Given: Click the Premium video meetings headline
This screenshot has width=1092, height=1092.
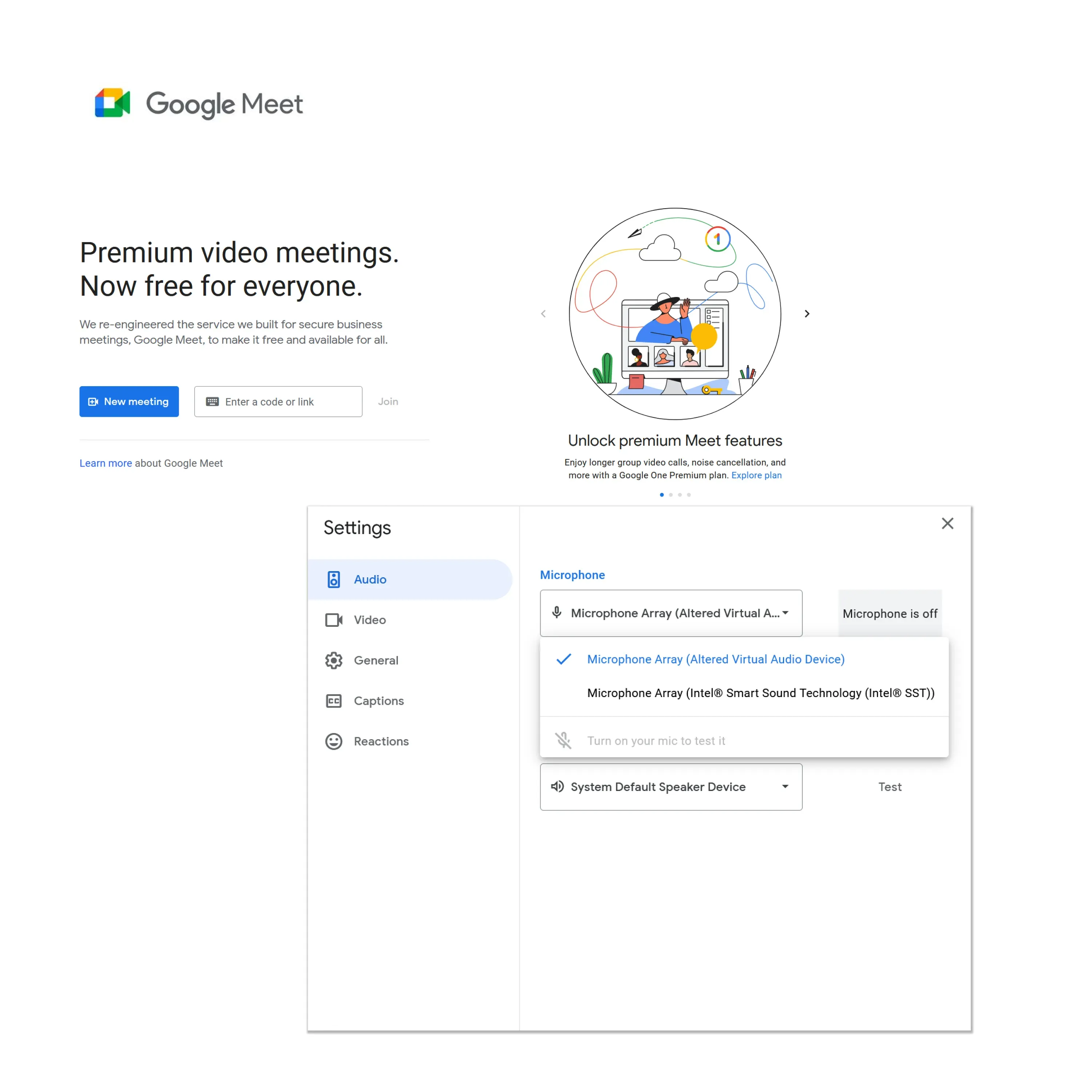Looking at the screenshot, I should [239, 269].
